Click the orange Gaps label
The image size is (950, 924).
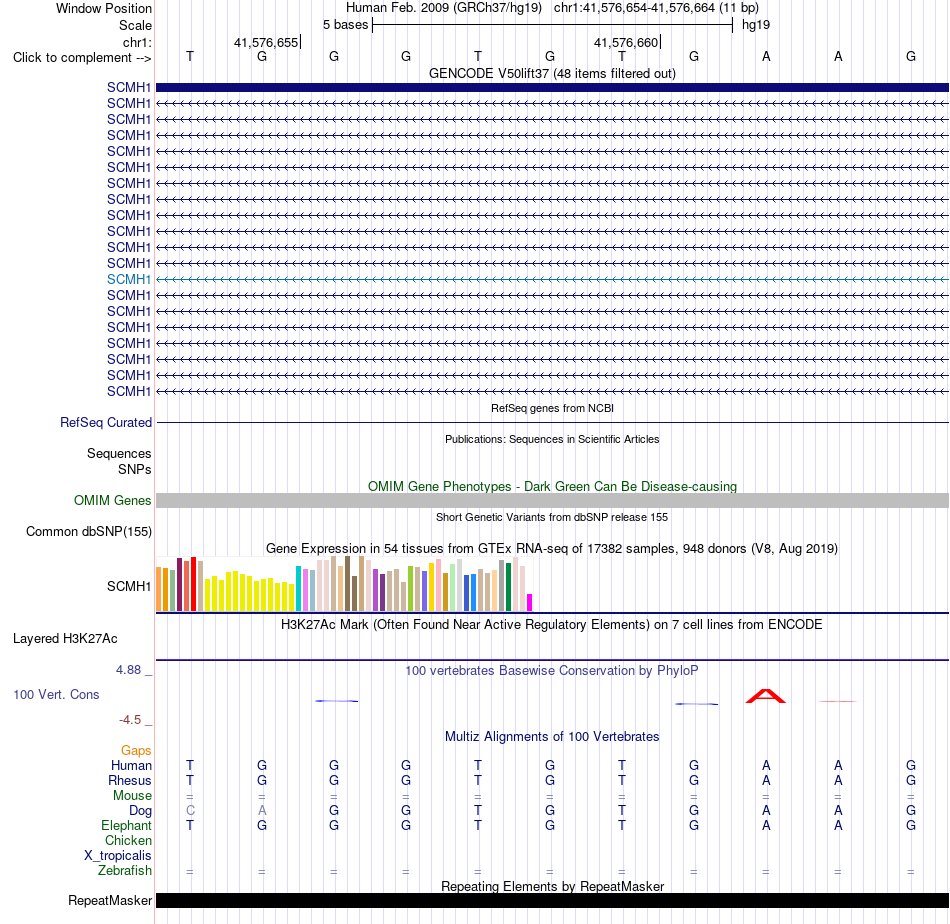point(136,751)
